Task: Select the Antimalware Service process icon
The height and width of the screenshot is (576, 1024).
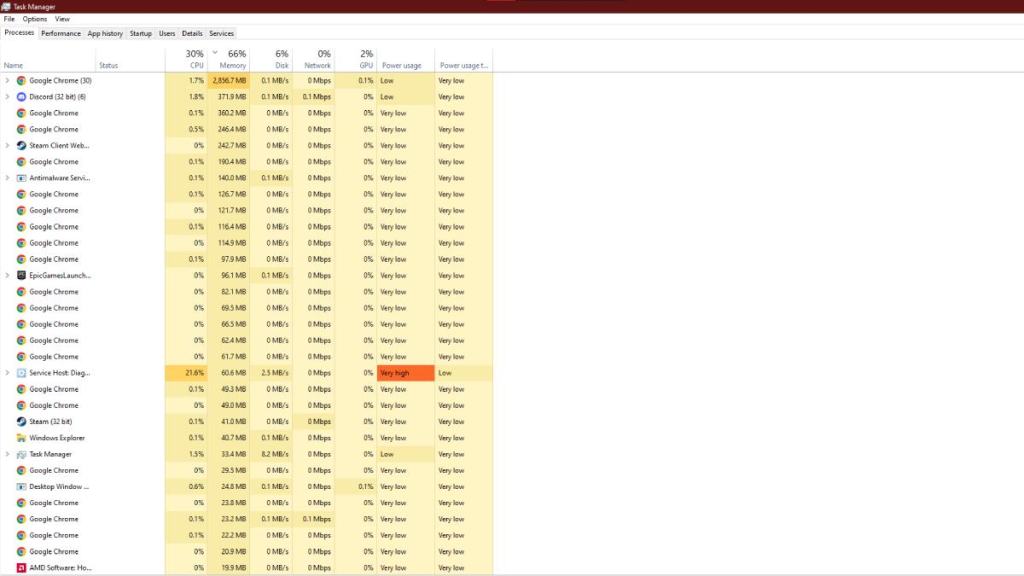Action: click(22, 177)
